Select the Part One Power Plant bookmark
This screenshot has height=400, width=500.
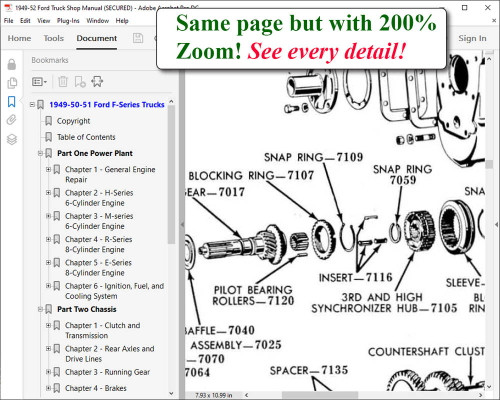click(x=95, y=153)
